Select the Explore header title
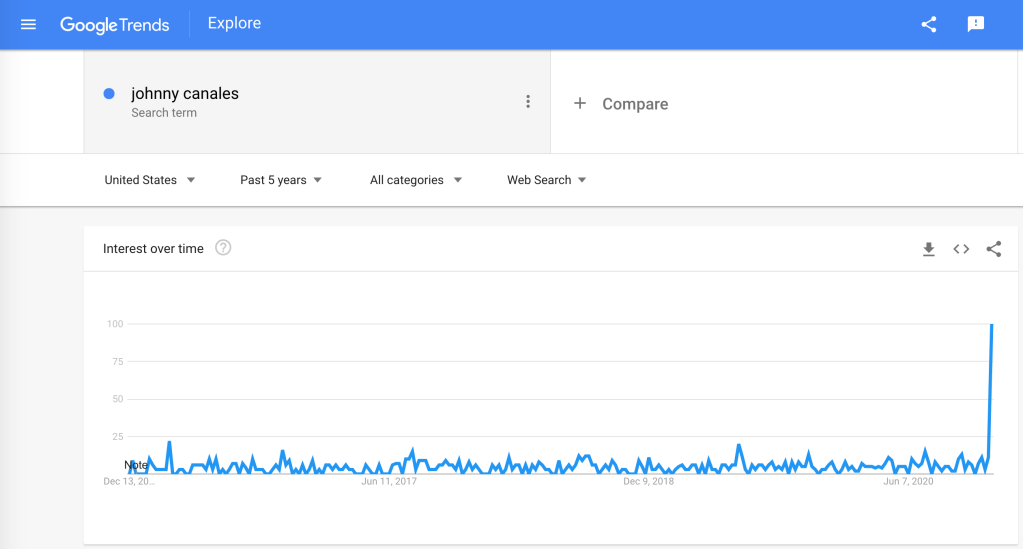Screen dimensions: 1023x549 234,24
